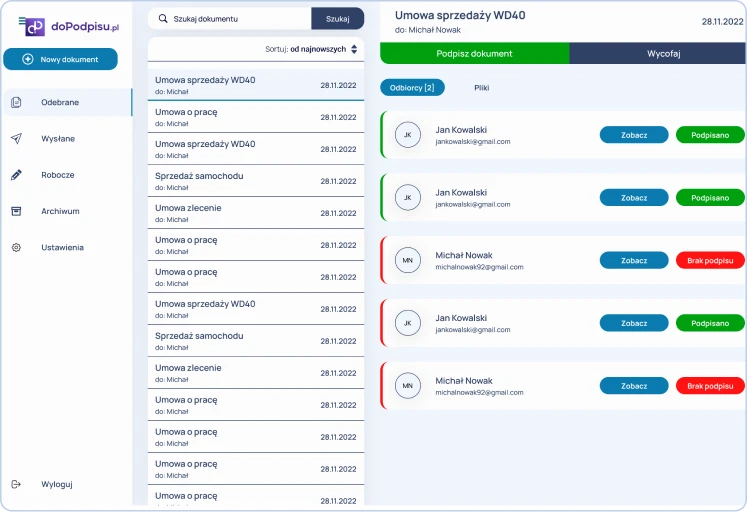Click the Robocze pencil icon

[x=16, y=175]
